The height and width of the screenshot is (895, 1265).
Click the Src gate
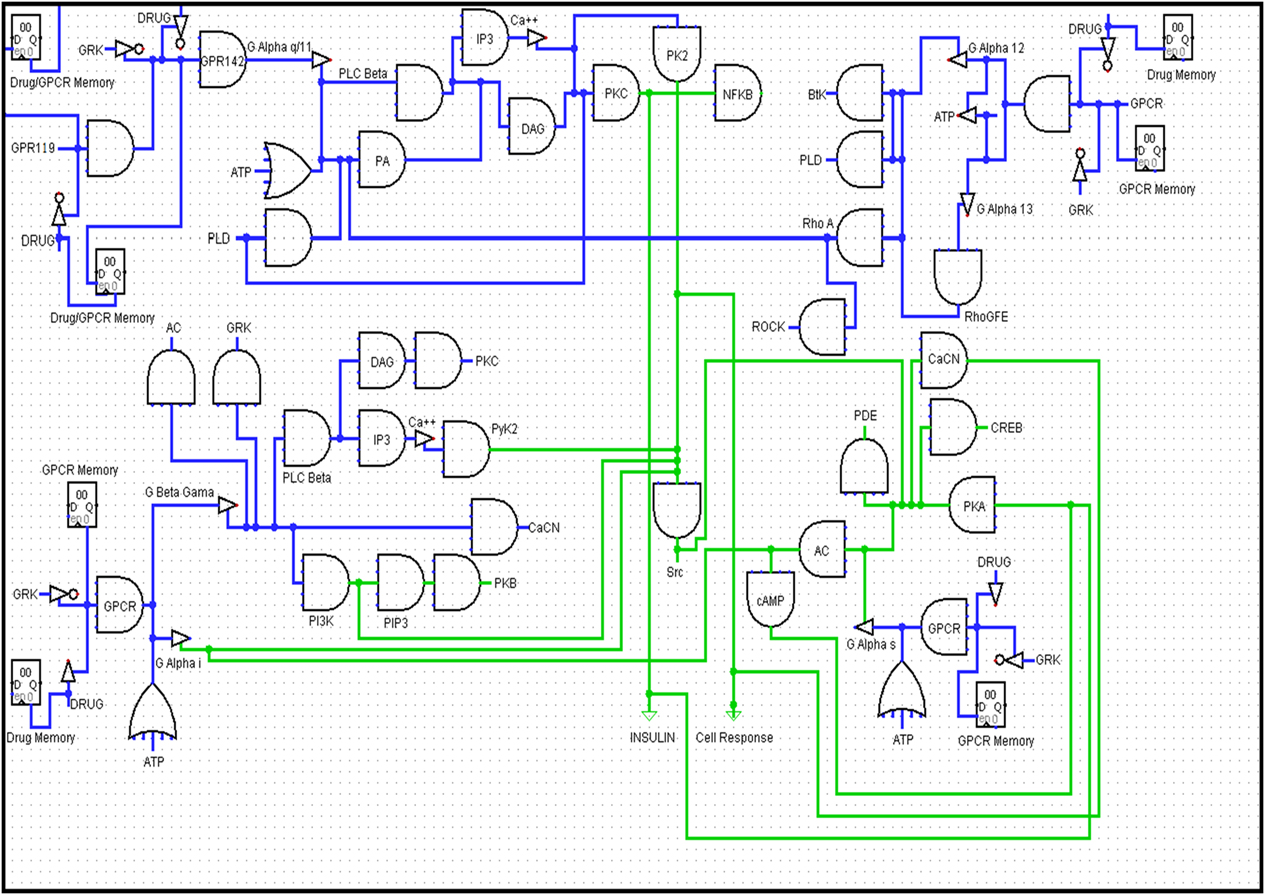tap(677, 512)
